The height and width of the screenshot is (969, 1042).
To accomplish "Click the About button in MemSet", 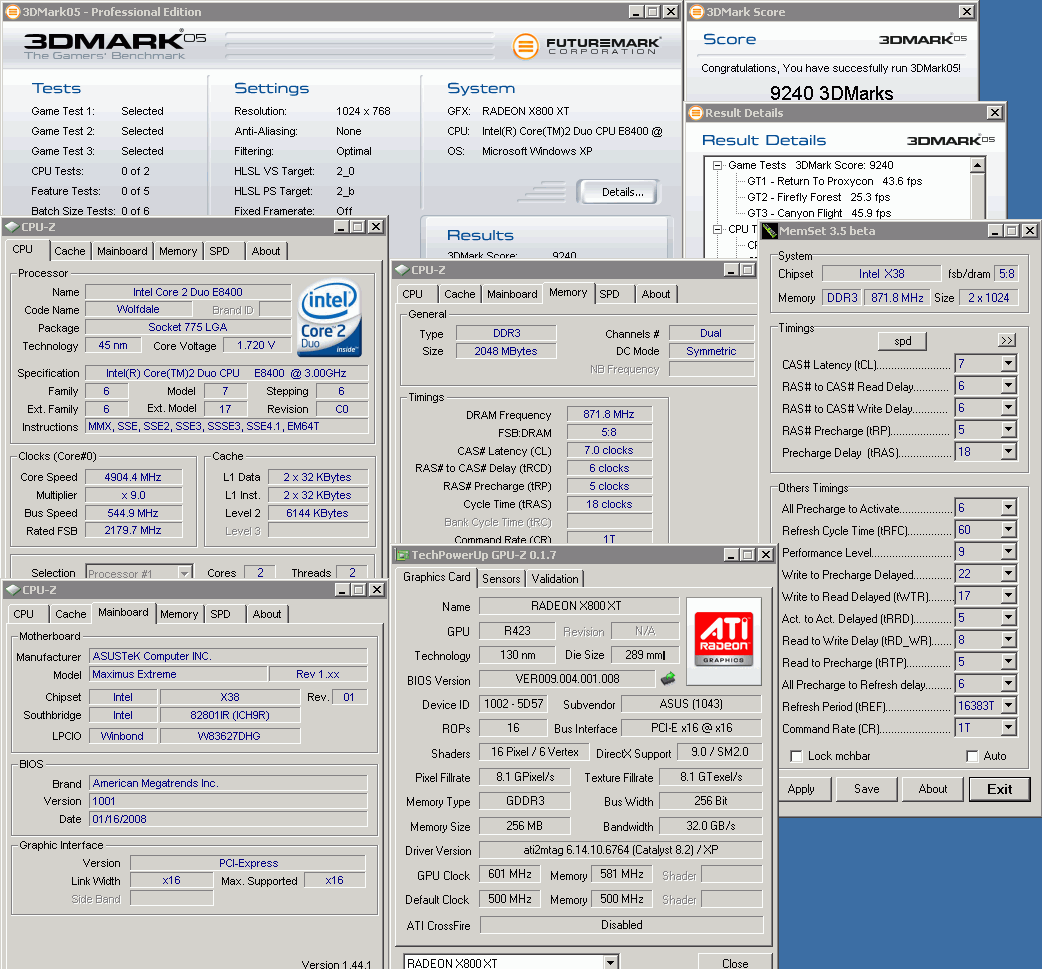I will tap(932, 789).
